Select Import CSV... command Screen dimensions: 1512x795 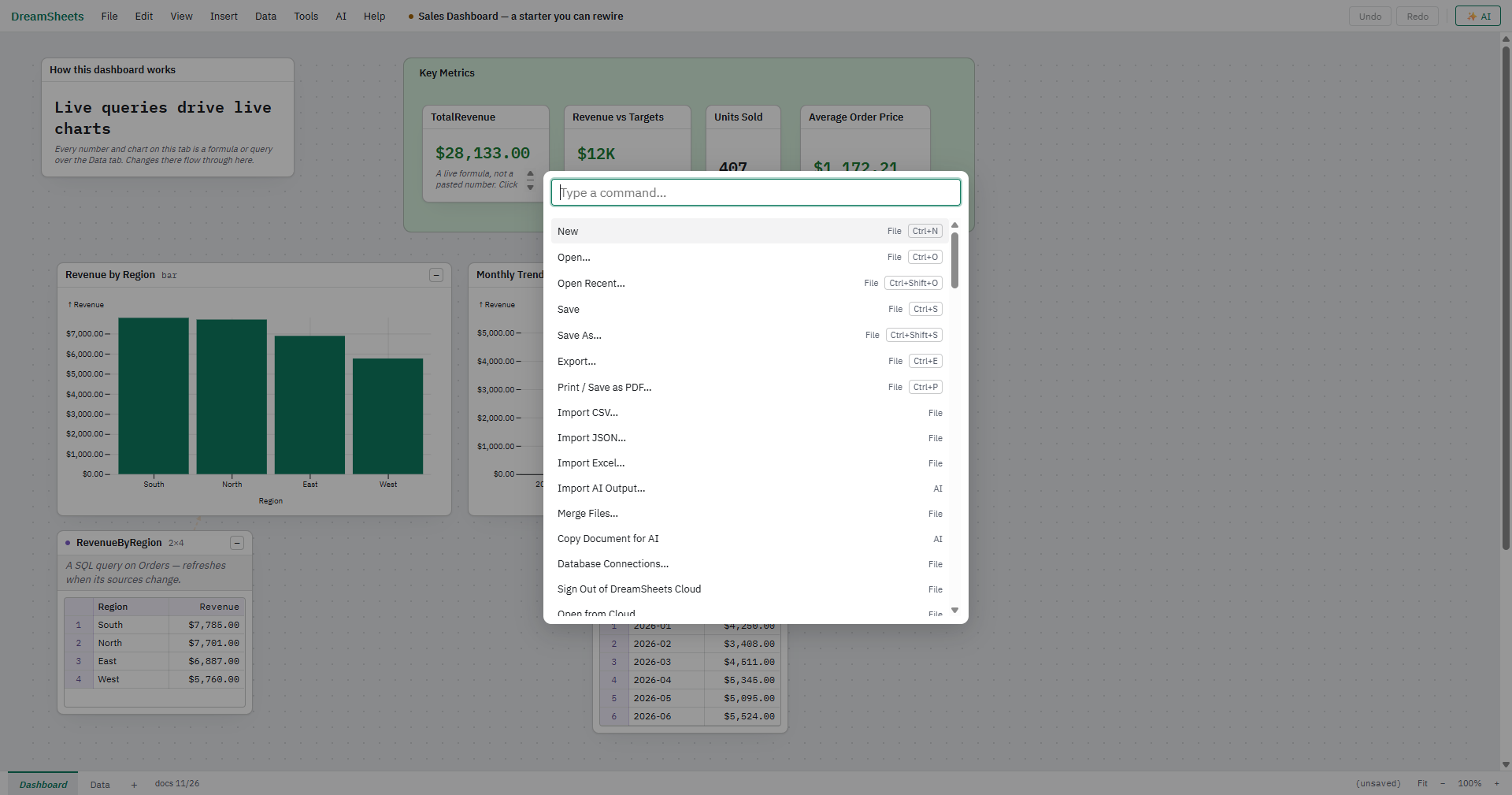click(x=750, y=413)
